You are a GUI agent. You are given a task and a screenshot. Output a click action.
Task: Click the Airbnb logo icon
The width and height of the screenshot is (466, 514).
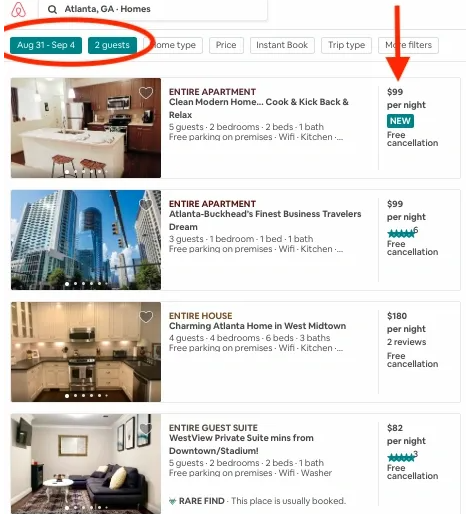coord(18,9)
